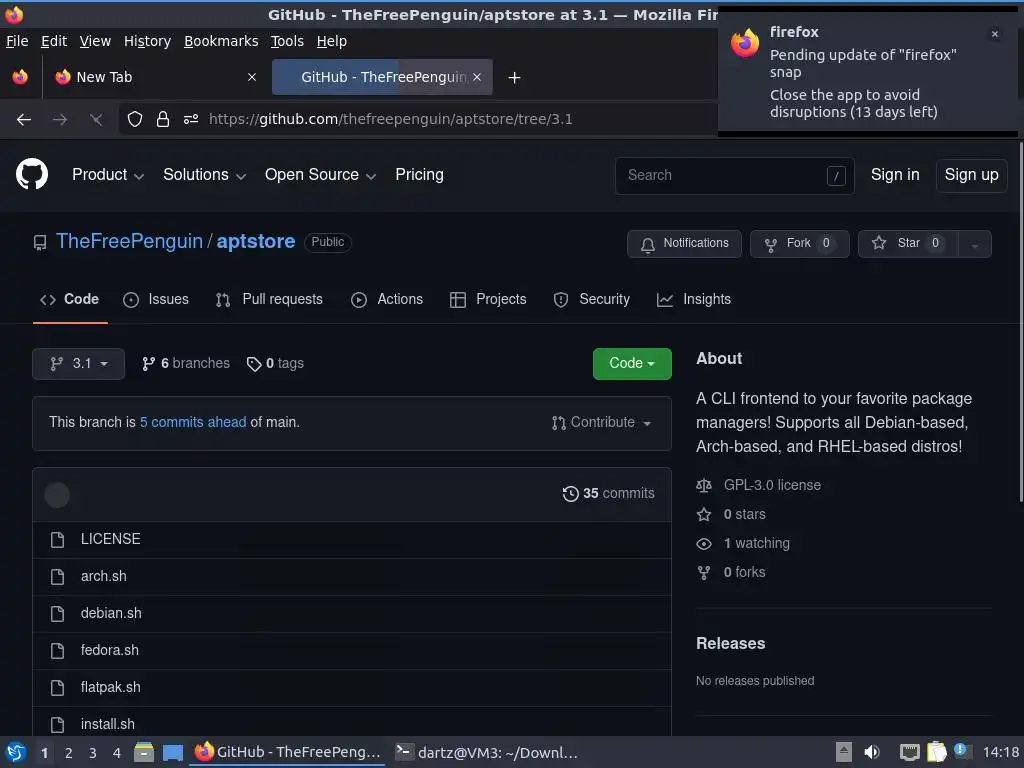Expand the Product menu
The height and width of the screenshot is (768, 1024).
[108, 175]
